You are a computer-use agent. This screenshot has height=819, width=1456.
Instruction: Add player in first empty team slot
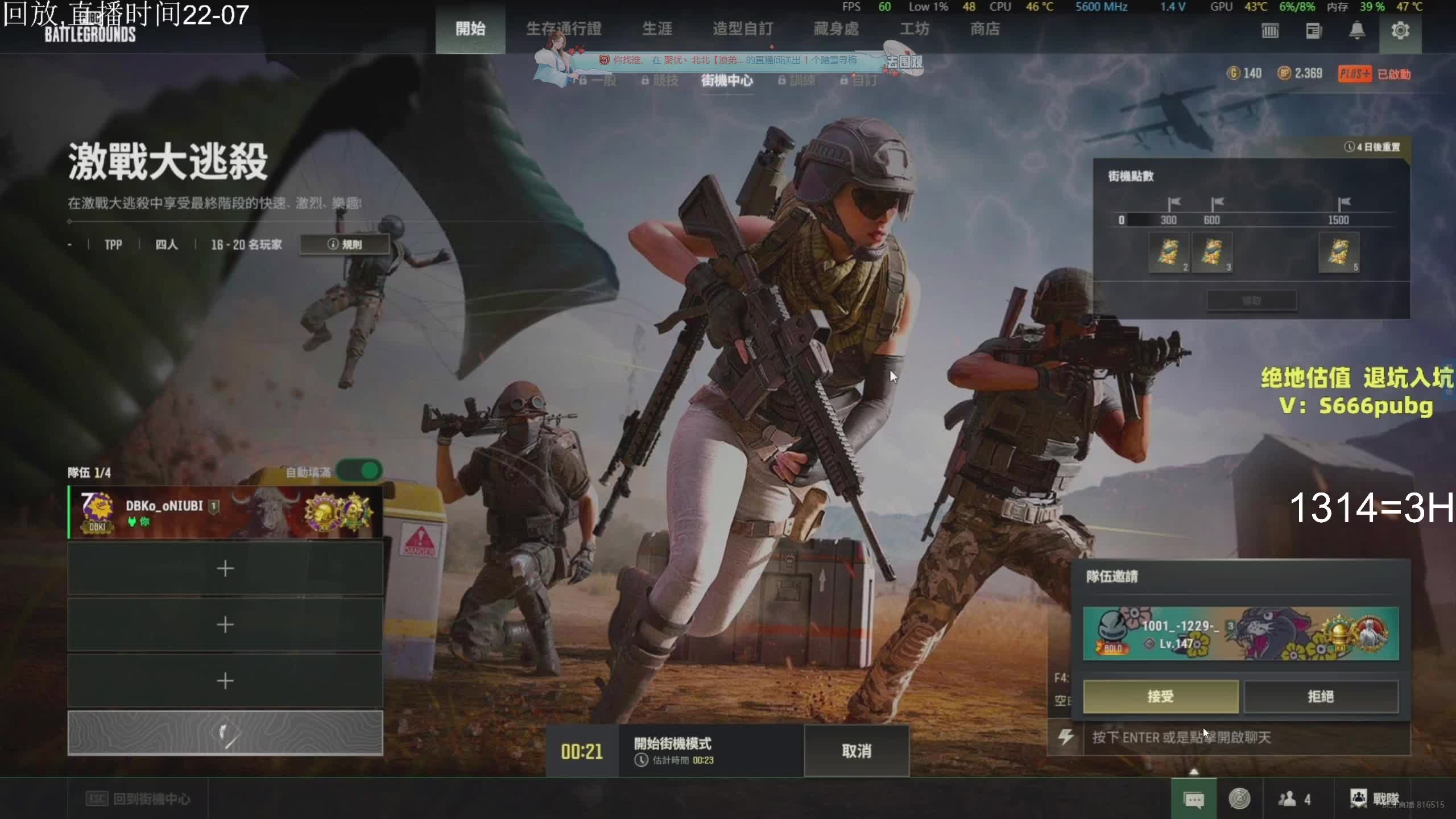225,568
